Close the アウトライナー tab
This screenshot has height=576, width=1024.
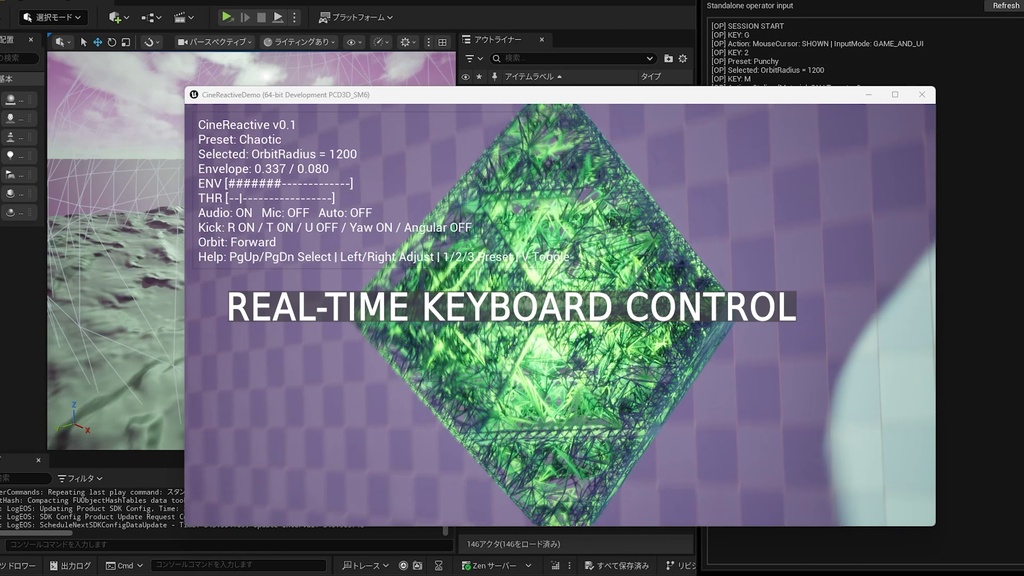pos(541,40)
